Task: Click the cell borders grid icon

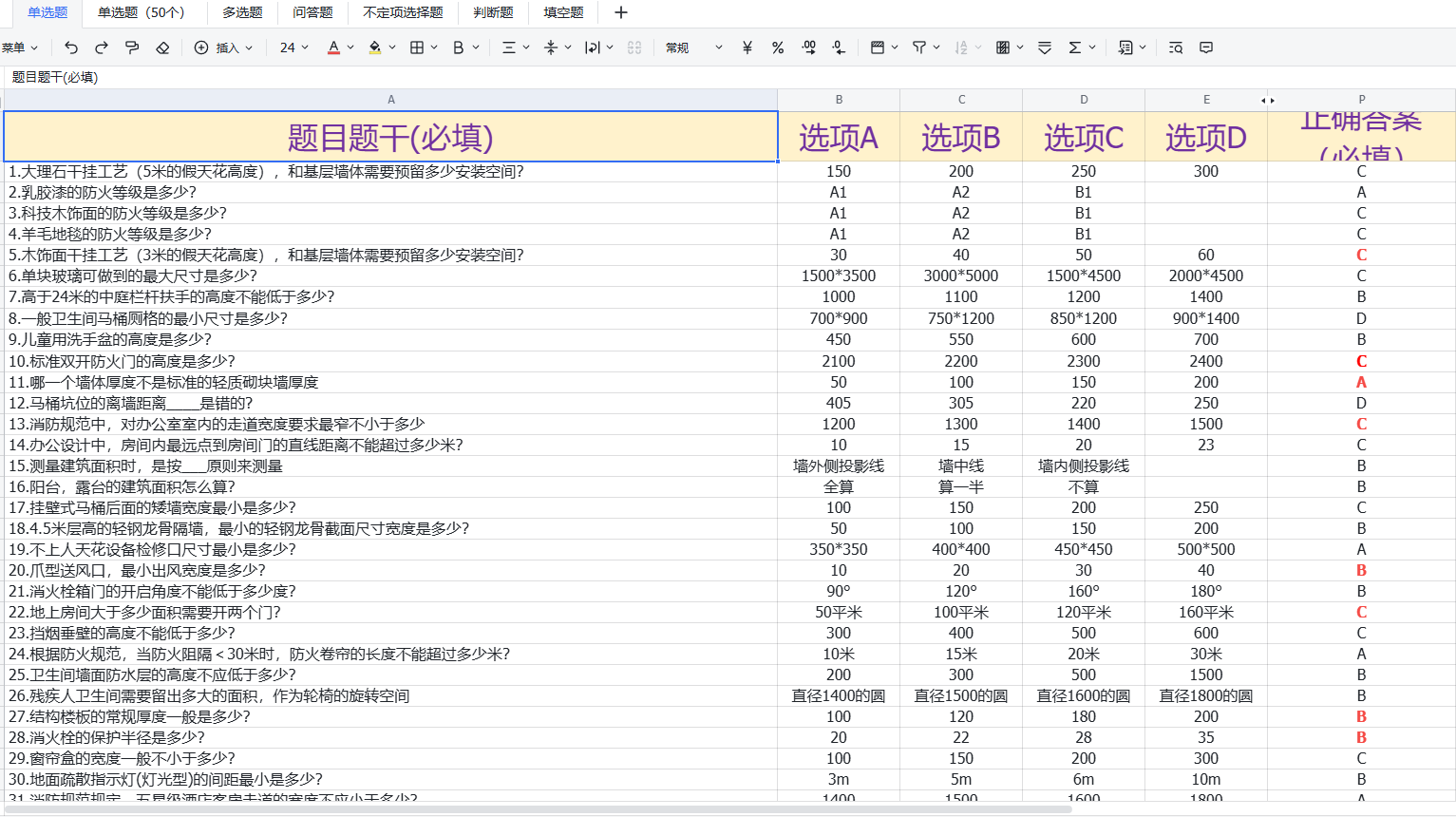Action: (x=417, y=47)
